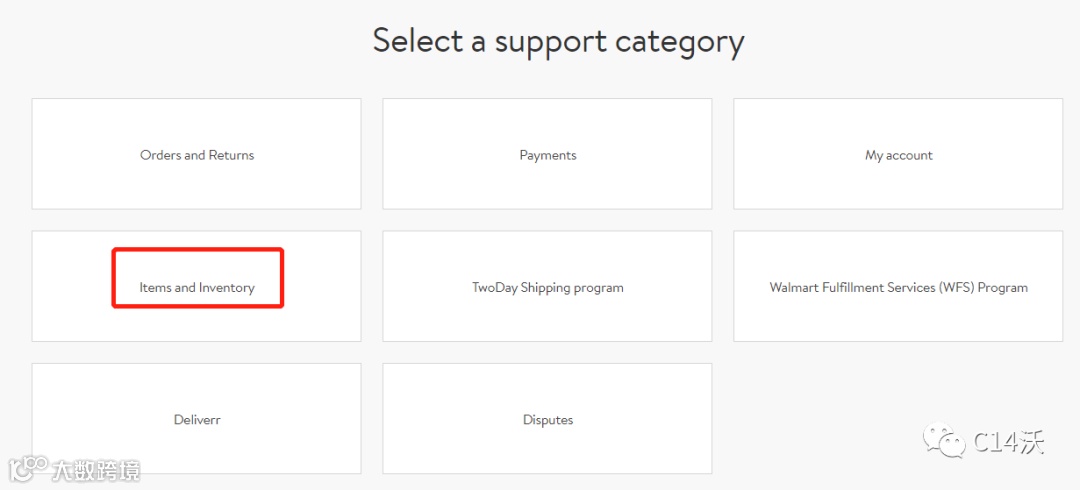The height and width of the screenshot is (490, 1080).
Task: Click the red highlight box's Items and Inventory text
Action: click(197, 288)
